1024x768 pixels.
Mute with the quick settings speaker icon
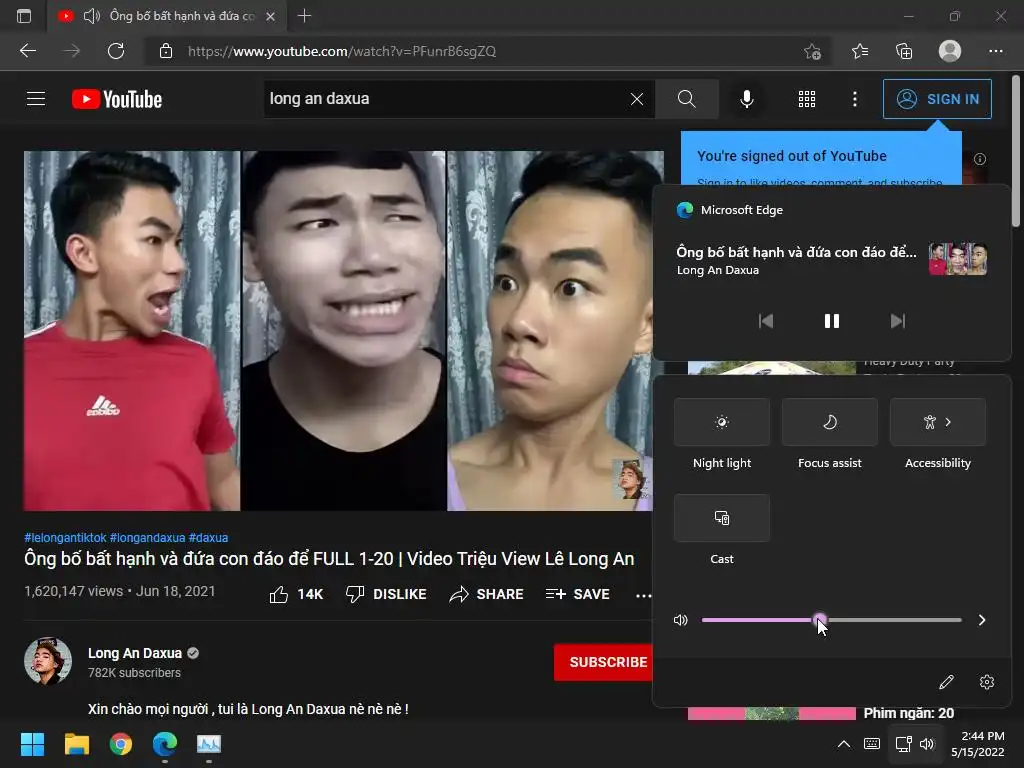pos(680,620)
